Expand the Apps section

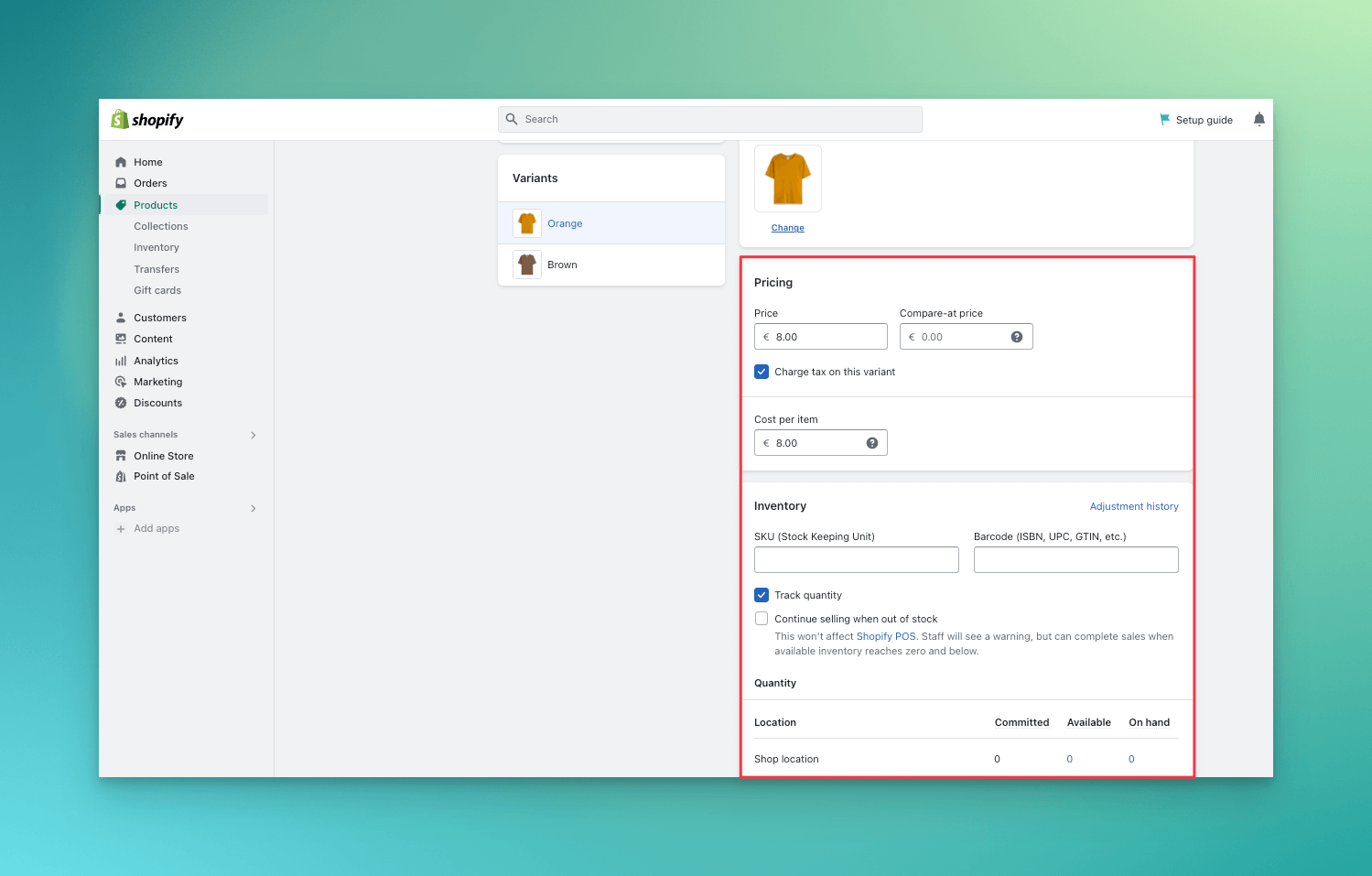[253, 508]
